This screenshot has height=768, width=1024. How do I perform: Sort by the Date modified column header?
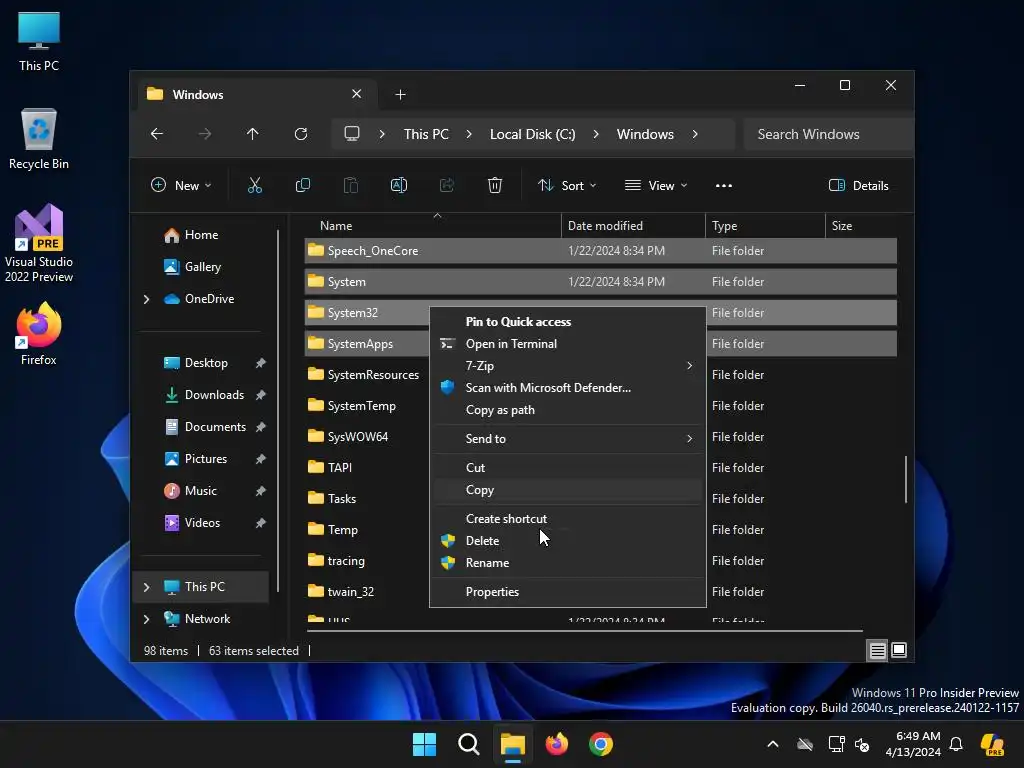(633, 226)
